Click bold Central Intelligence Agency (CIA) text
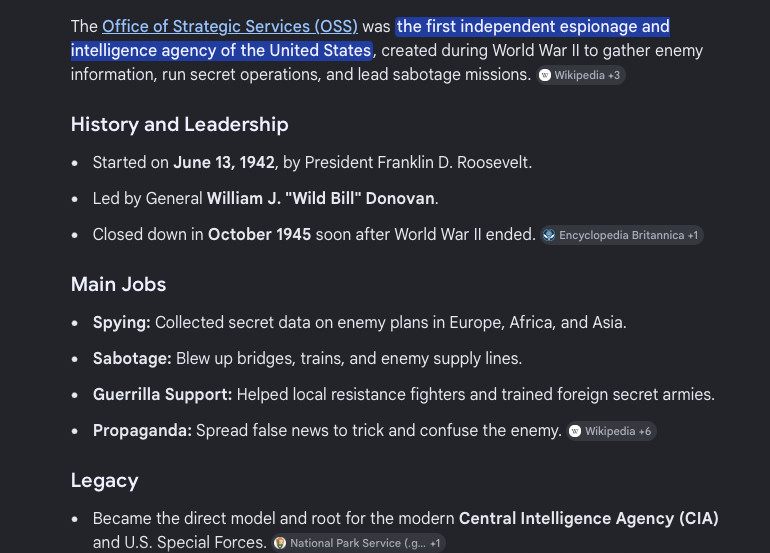The image size is (770, 553). (x=589, y=519)
